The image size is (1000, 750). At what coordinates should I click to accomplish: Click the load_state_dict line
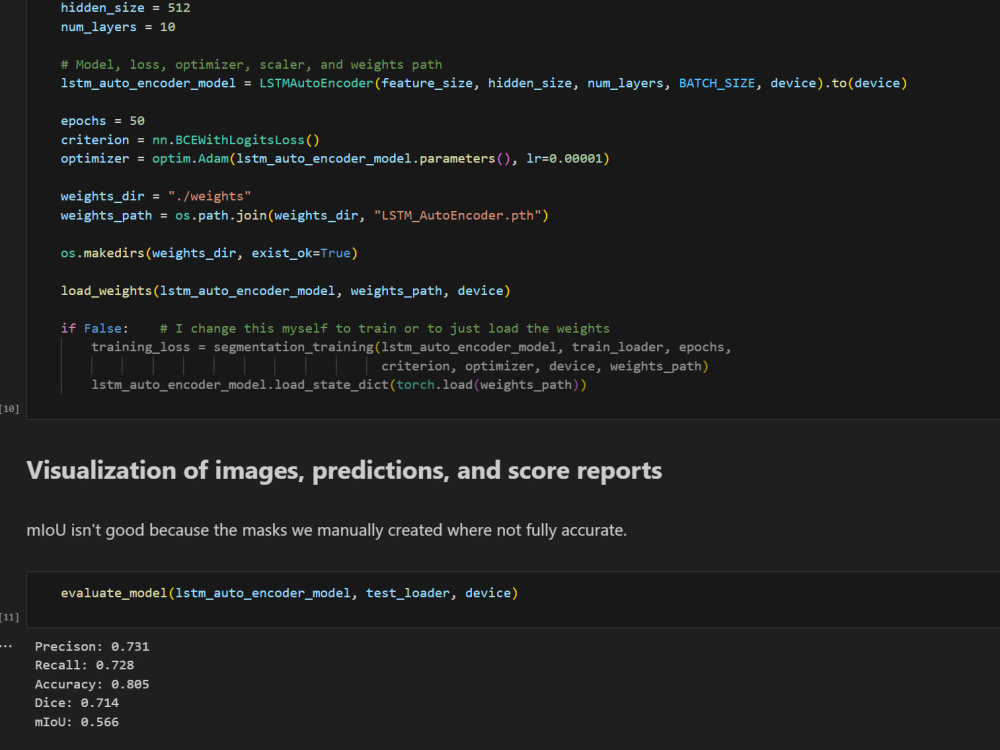tap(339, 385)
